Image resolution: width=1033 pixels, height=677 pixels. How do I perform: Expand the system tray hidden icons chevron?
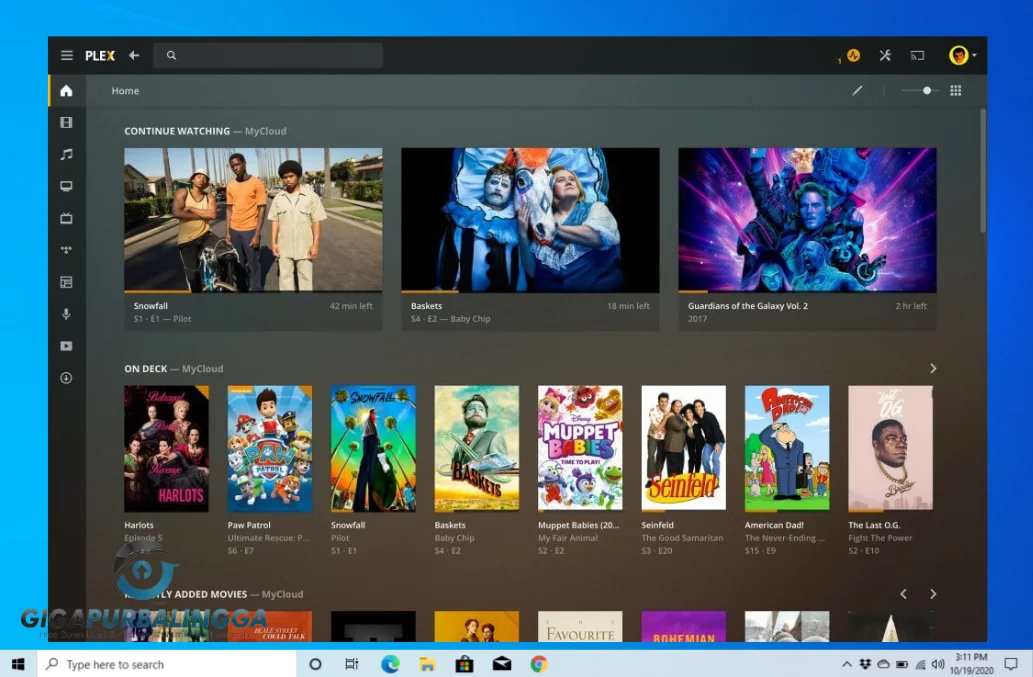tap(847, 664)
